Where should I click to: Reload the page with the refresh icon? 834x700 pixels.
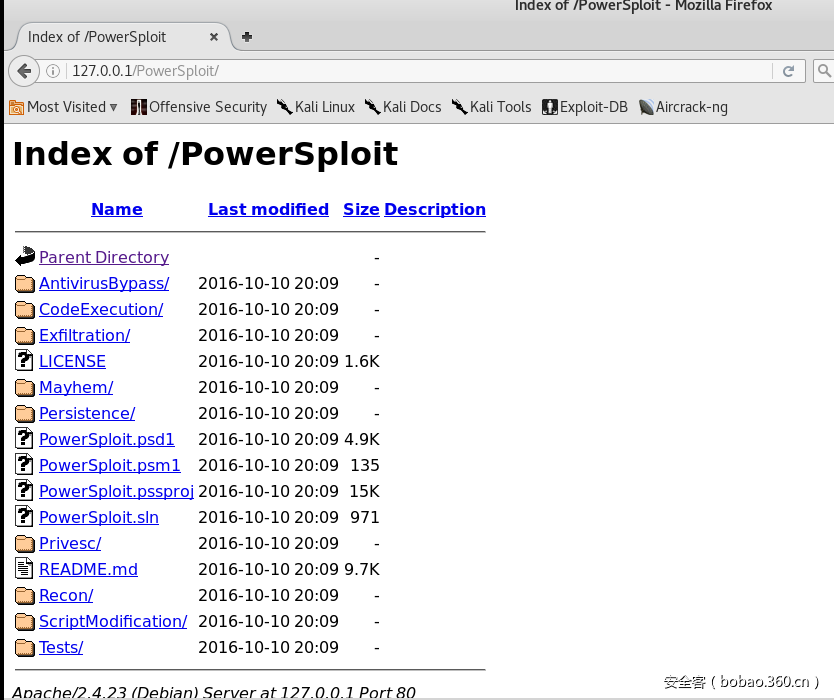tap(788, 71)
